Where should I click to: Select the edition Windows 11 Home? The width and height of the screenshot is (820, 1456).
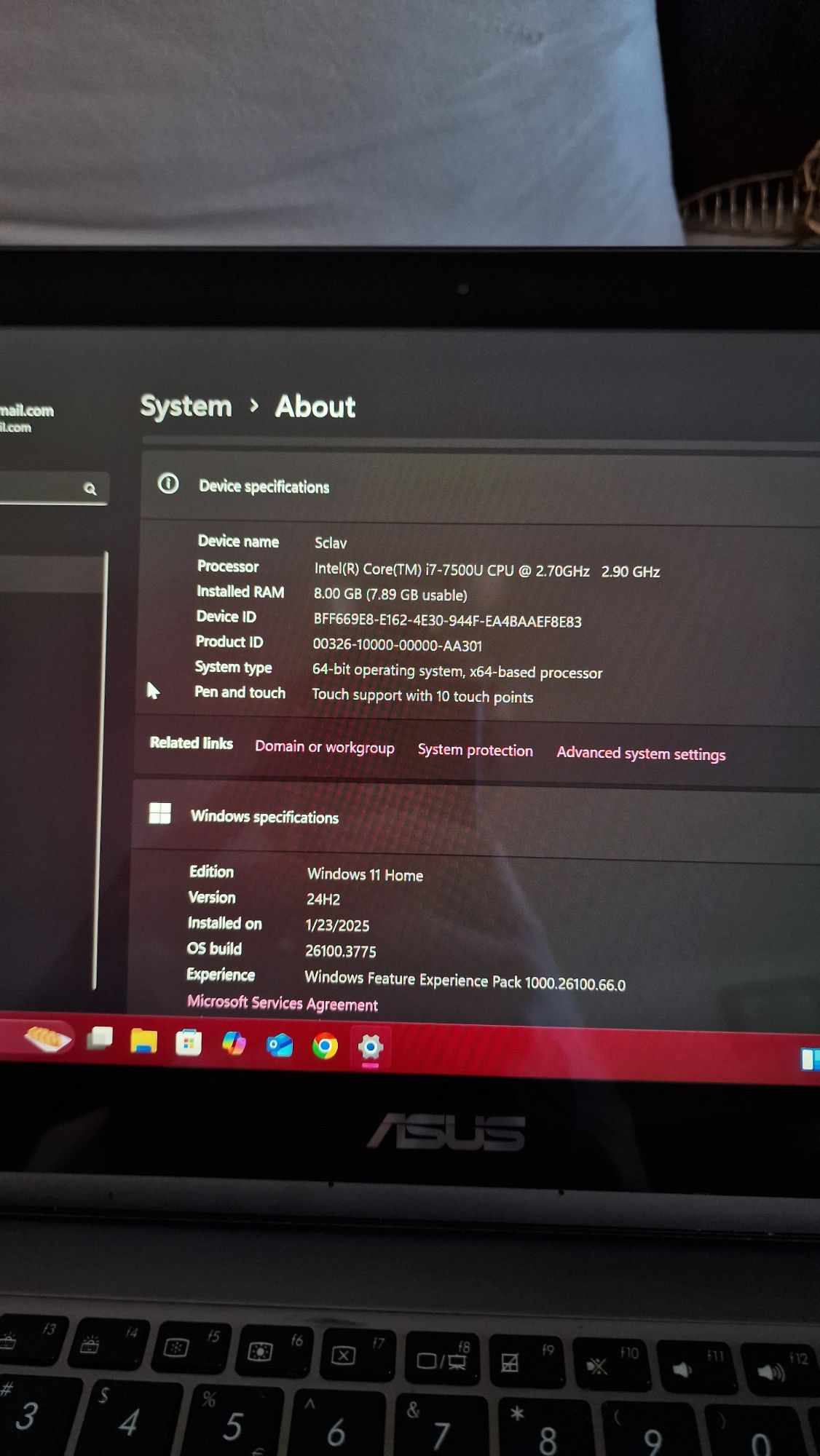(x=365, y=875)
